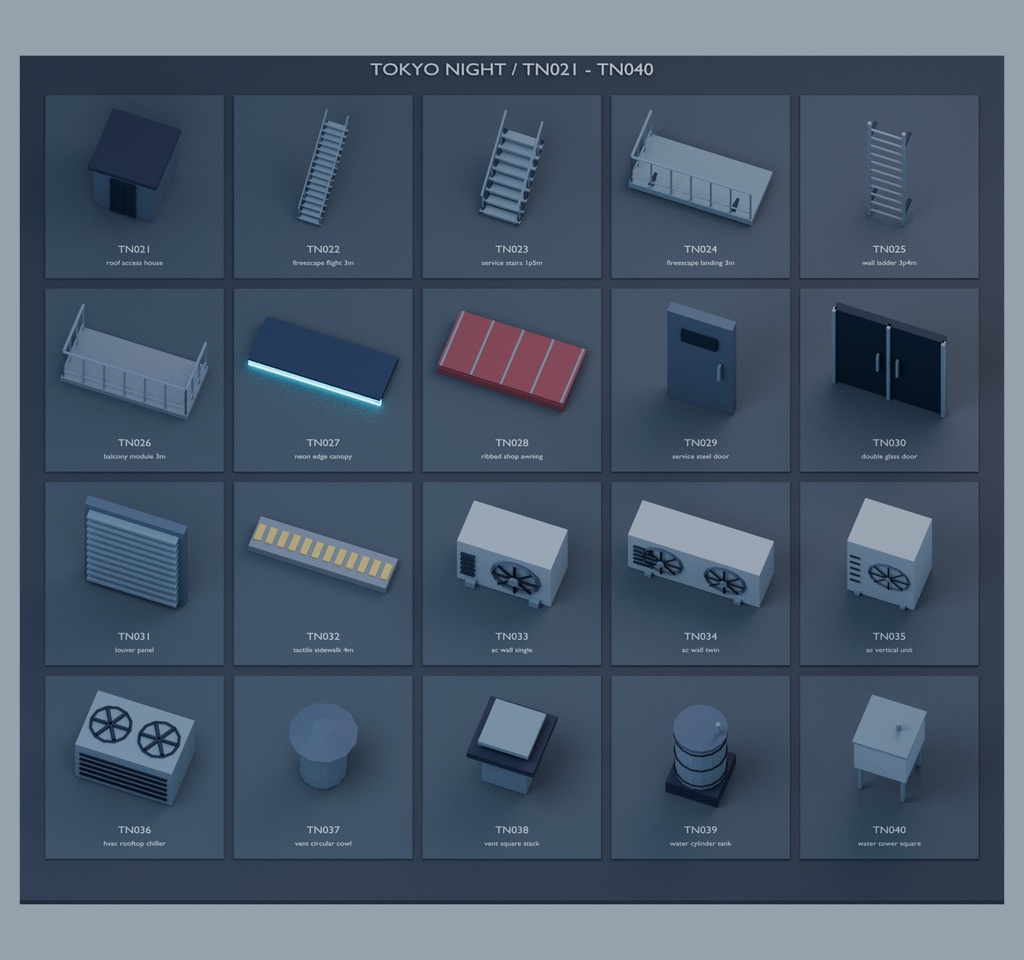The image size is (1024, 960).
Task: Click the 'TN023' code label
Action: click(512, 249)
